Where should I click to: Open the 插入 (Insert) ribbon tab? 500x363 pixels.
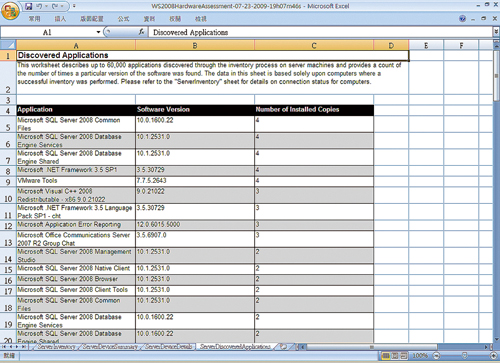(60, 19)
